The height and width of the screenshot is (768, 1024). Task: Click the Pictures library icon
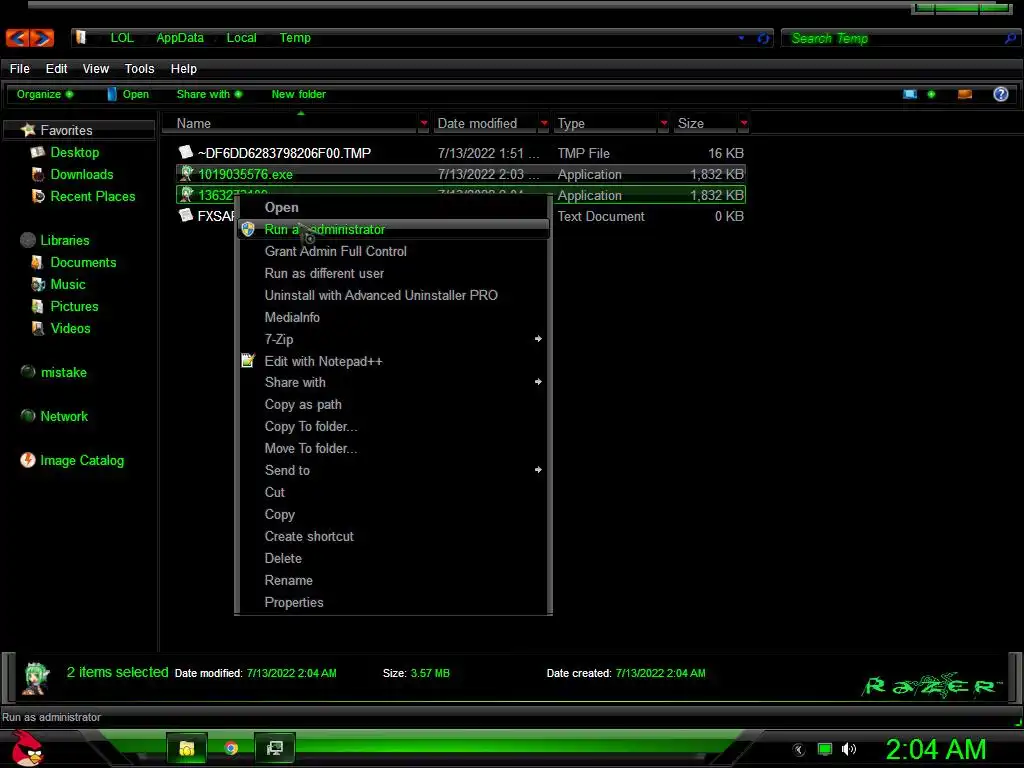38,306
